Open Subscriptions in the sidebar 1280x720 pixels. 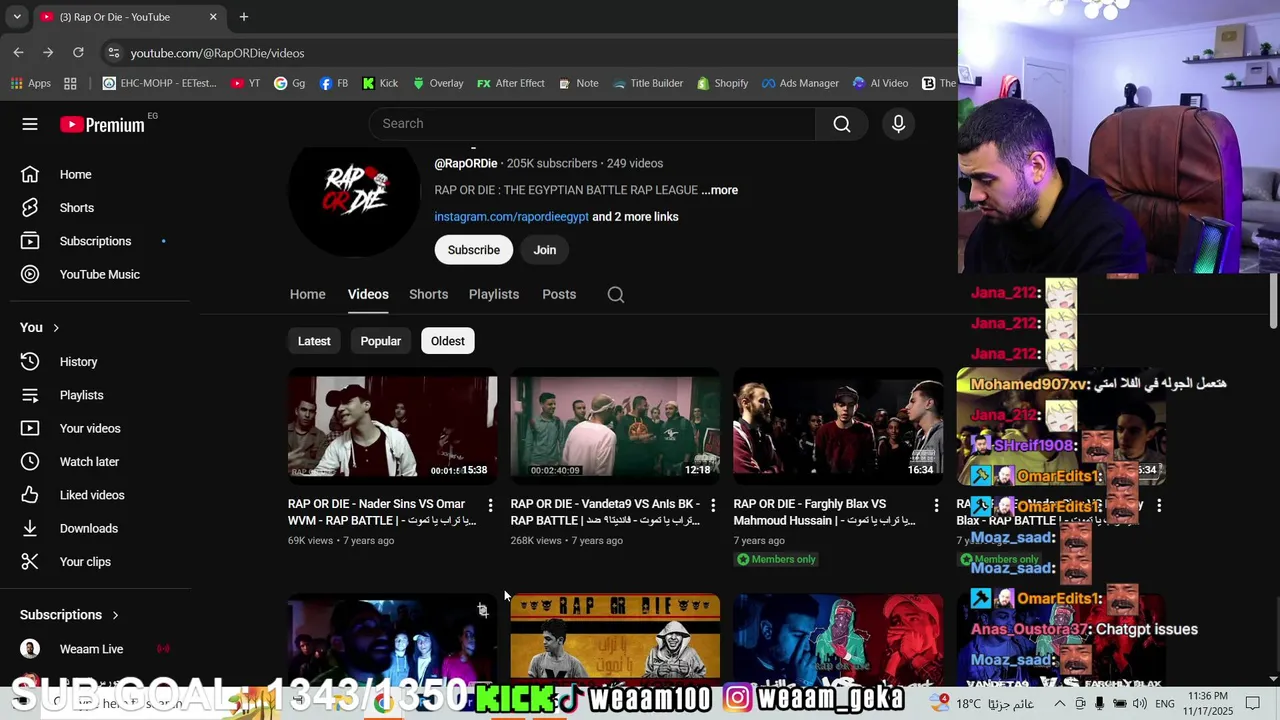coord(95,241)
